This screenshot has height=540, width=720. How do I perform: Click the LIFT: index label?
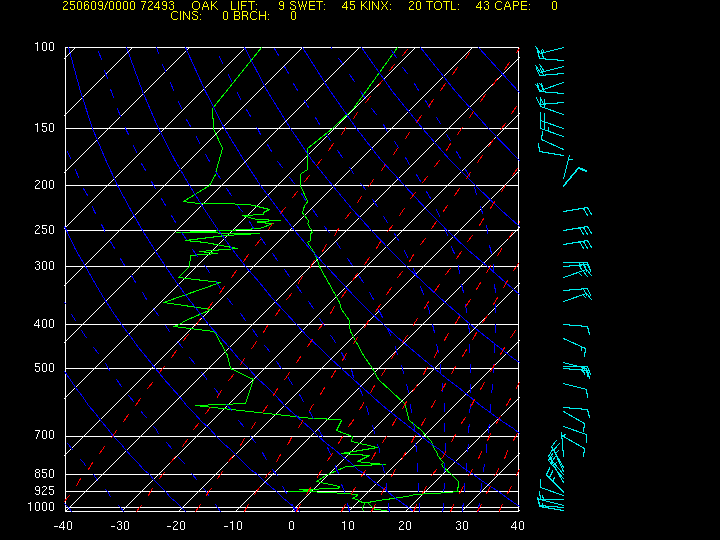pyautogui.click(x=244, y=6)
